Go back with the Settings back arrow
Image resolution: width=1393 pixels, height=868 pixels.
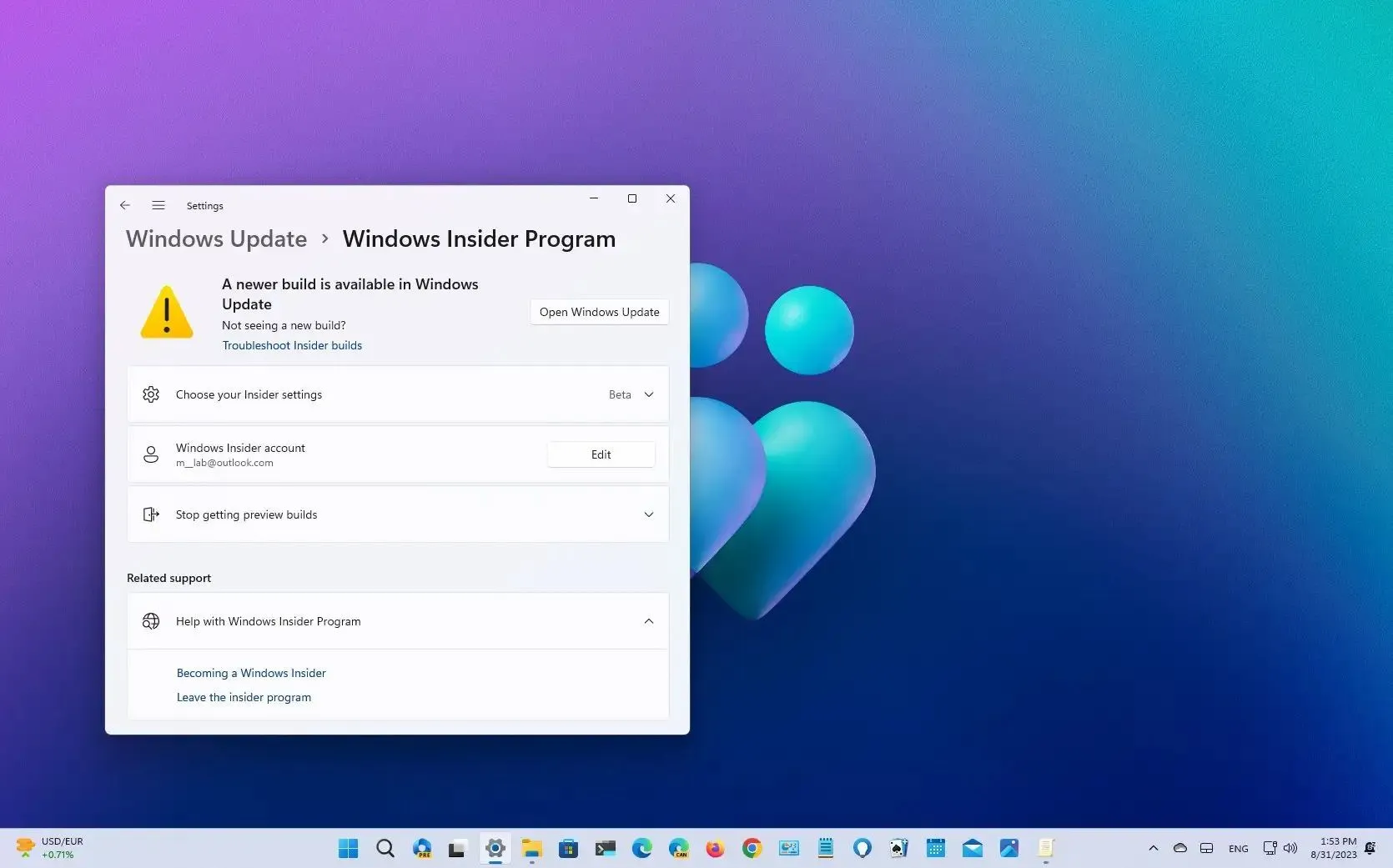[125, 205]
